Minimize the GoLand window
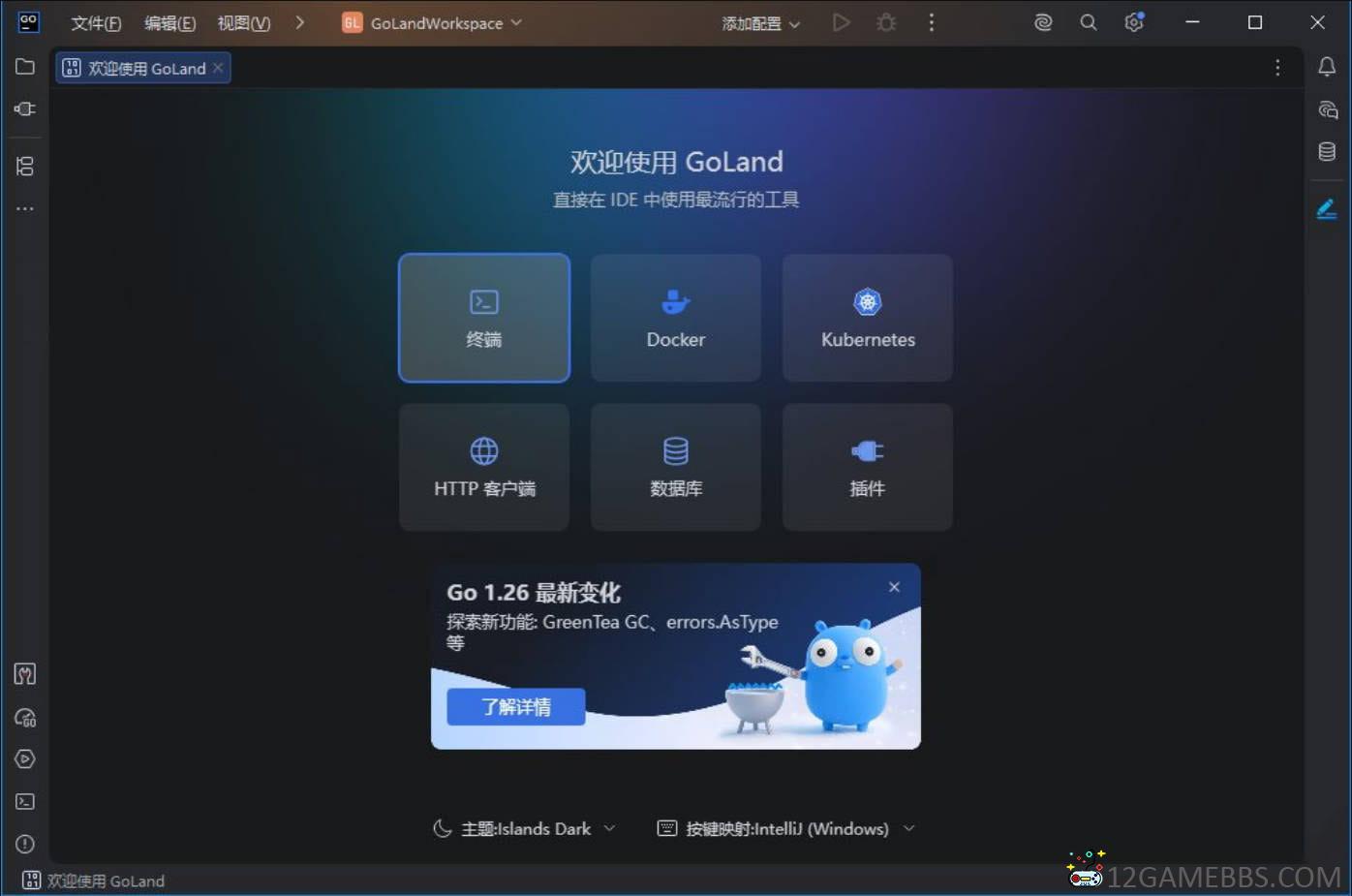1352x896 pixels. click(1192, 22)
